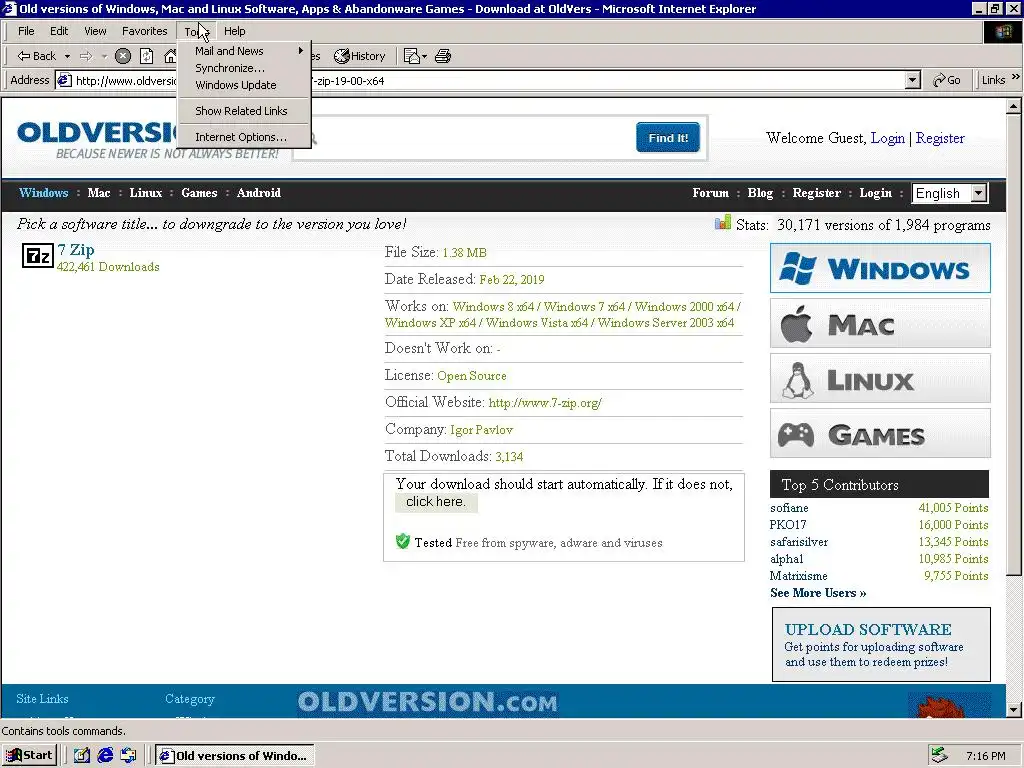Image resolution: width=1024 pixels, height=768 pixels.
Task: Expand the address bar URL dropdown
Action: coord(913,80)
